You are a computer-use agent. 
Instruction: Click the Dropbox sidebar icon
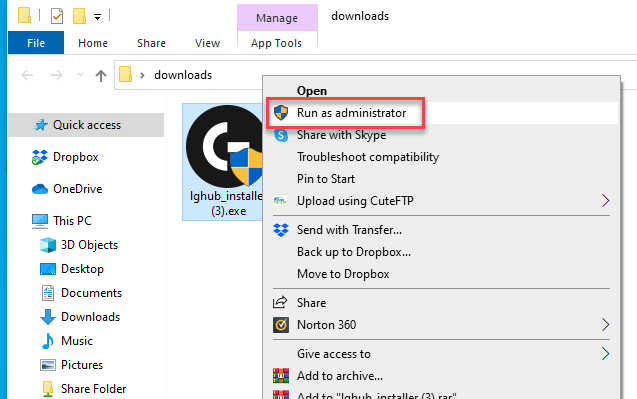[39, 157]
